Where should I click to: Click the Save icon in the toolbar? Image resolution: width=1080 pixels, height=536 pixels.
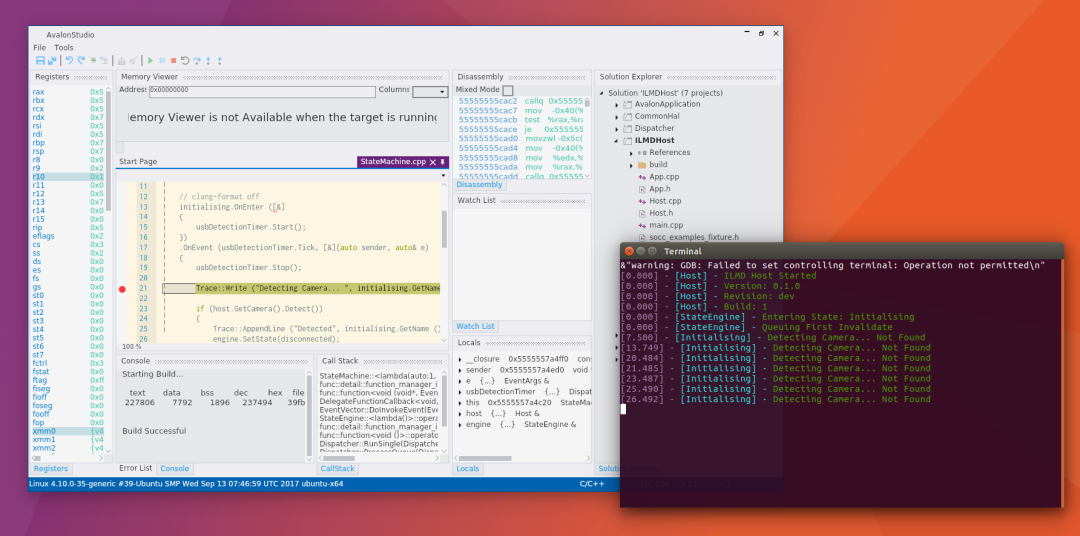click(40, 61)
